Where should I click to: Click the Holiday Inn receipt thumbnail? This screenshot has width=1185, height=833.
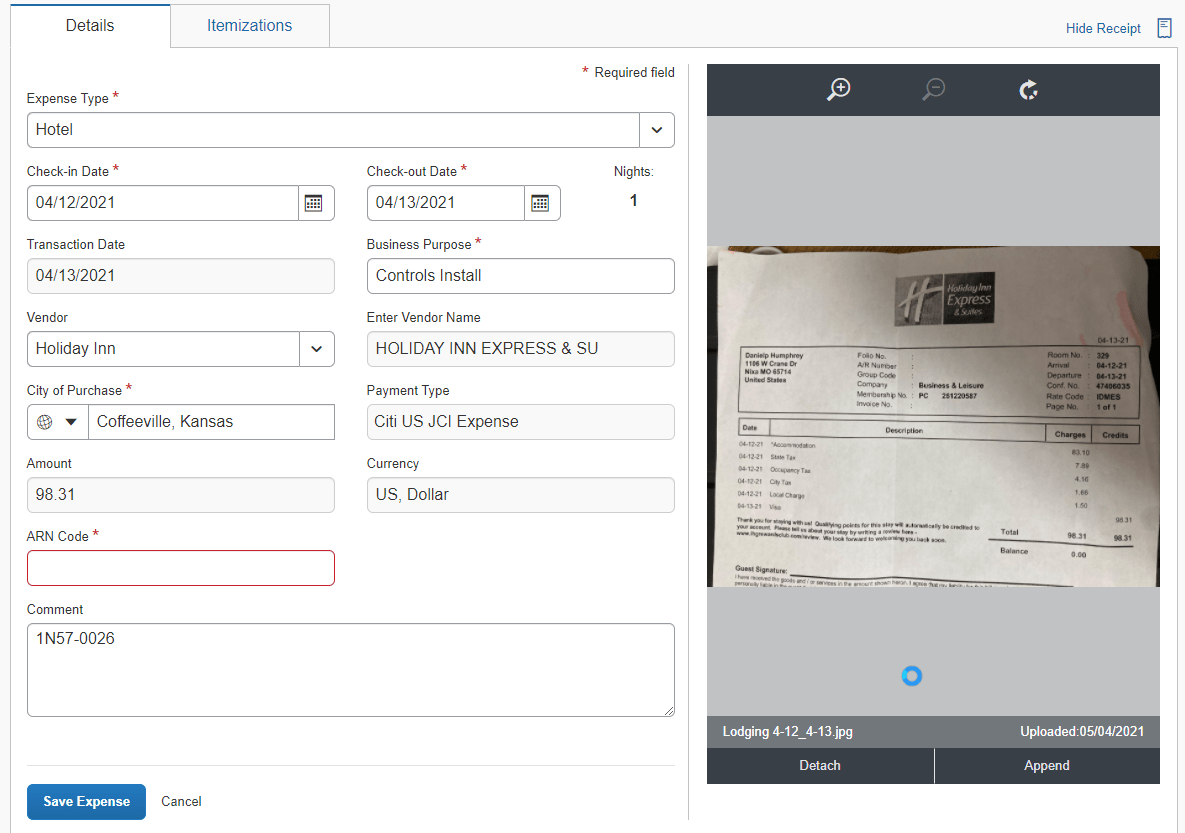[x=933, y=416]
